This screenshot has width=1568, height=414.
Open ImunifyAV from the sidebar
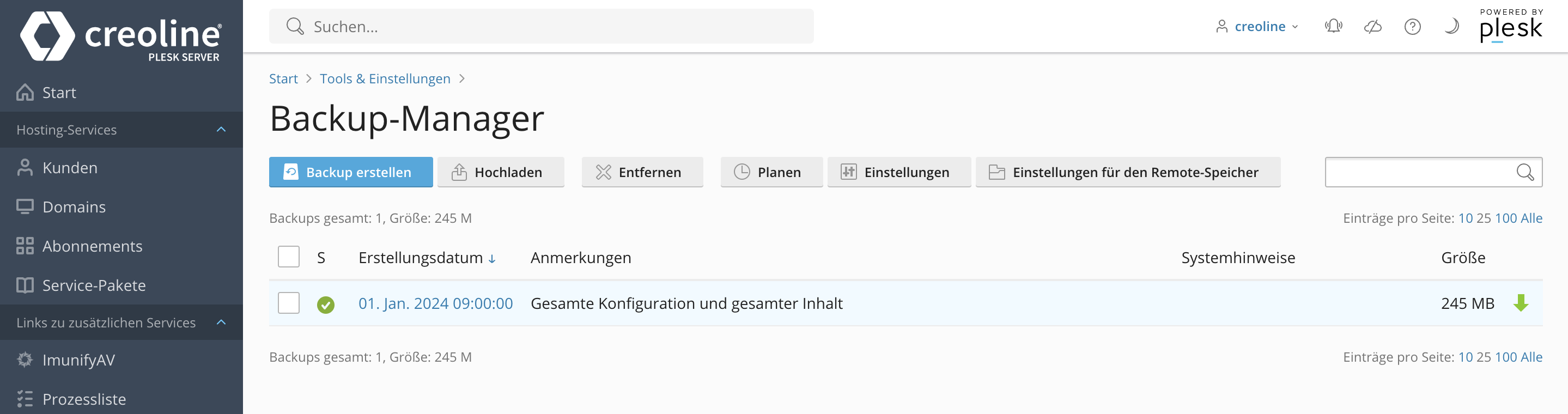click(78, 360)
